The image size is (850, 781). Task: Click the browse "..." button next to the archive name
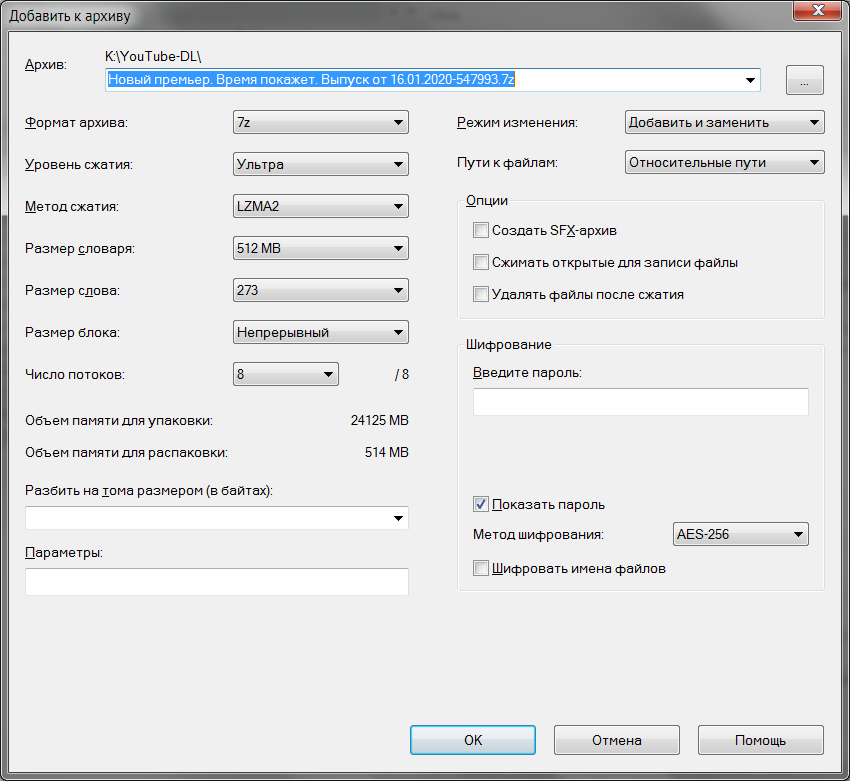pos(804,80)
